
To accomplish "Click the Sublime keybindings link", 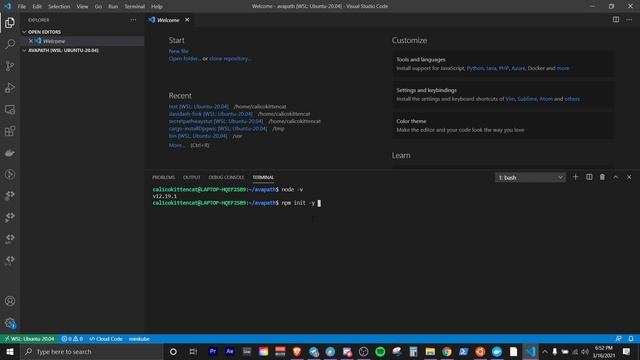I will tap(527, 99).
